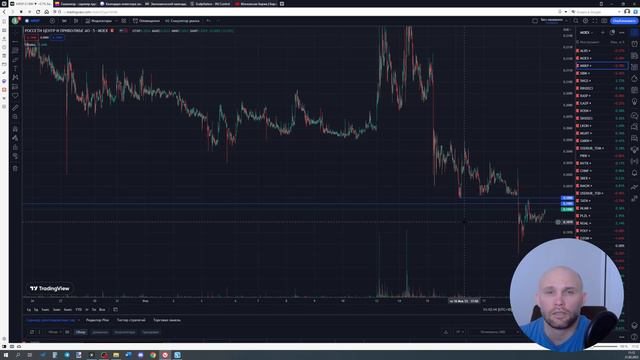Image resolution: width=640 pixels, height=360 pixels.
Task: Click the undo arrow in top toolbar
Action: (209, 21)
